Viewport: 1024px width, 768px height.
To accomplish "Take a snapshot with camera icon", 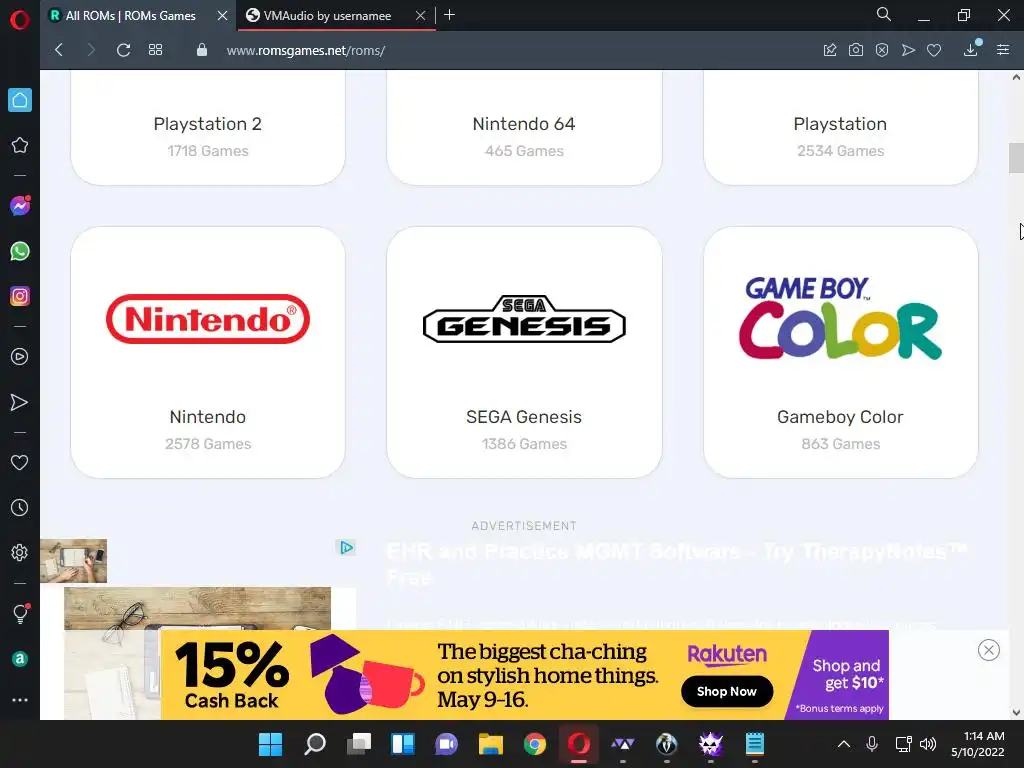I will tap(856, 50).
